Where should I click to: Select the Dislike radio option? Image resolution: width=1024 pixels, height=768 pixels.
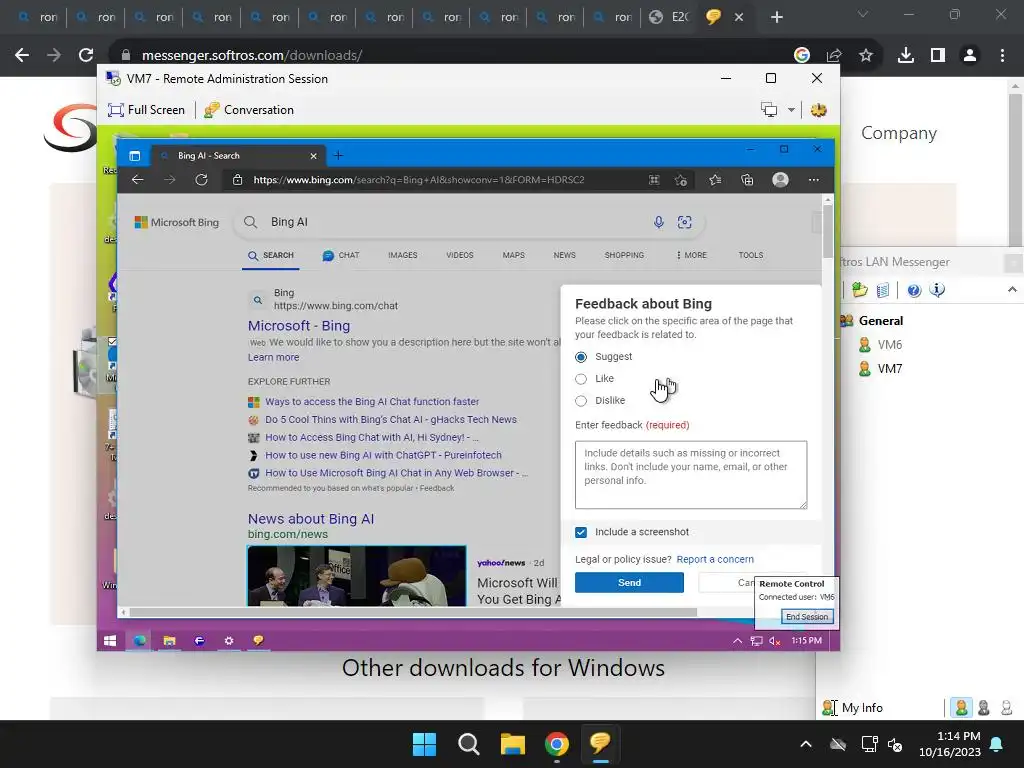581,400
